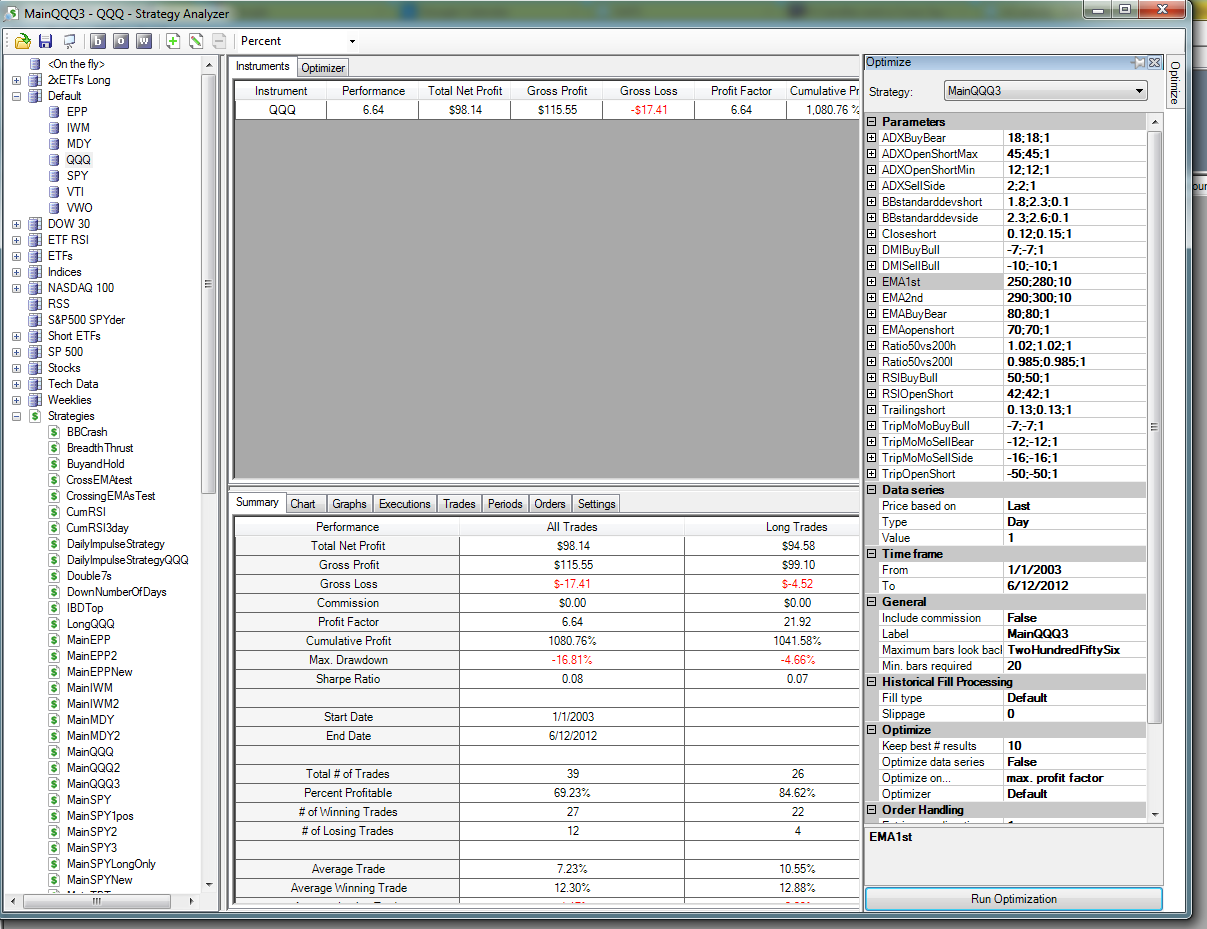Click the EPP instrument icon in tree
This screenshot has height=929, width=1207.
point(55,112)
